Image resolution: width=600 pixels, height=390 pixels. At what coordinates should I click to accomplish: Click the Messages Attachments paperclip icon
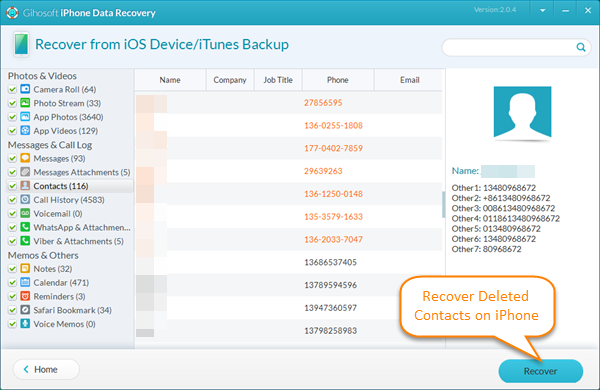tap(25, 172)
